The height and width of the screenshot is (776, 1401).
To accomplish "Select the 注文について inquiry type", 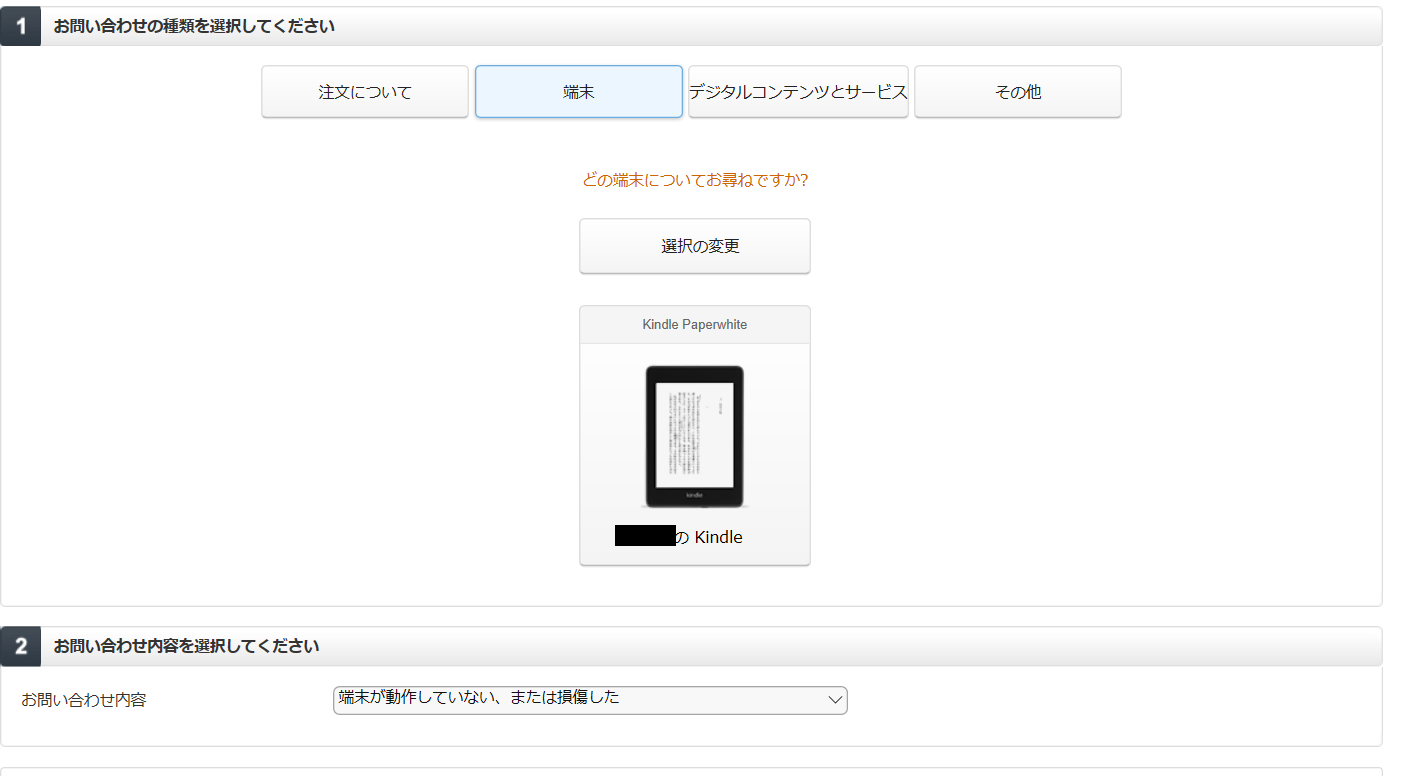I will 365,92.
